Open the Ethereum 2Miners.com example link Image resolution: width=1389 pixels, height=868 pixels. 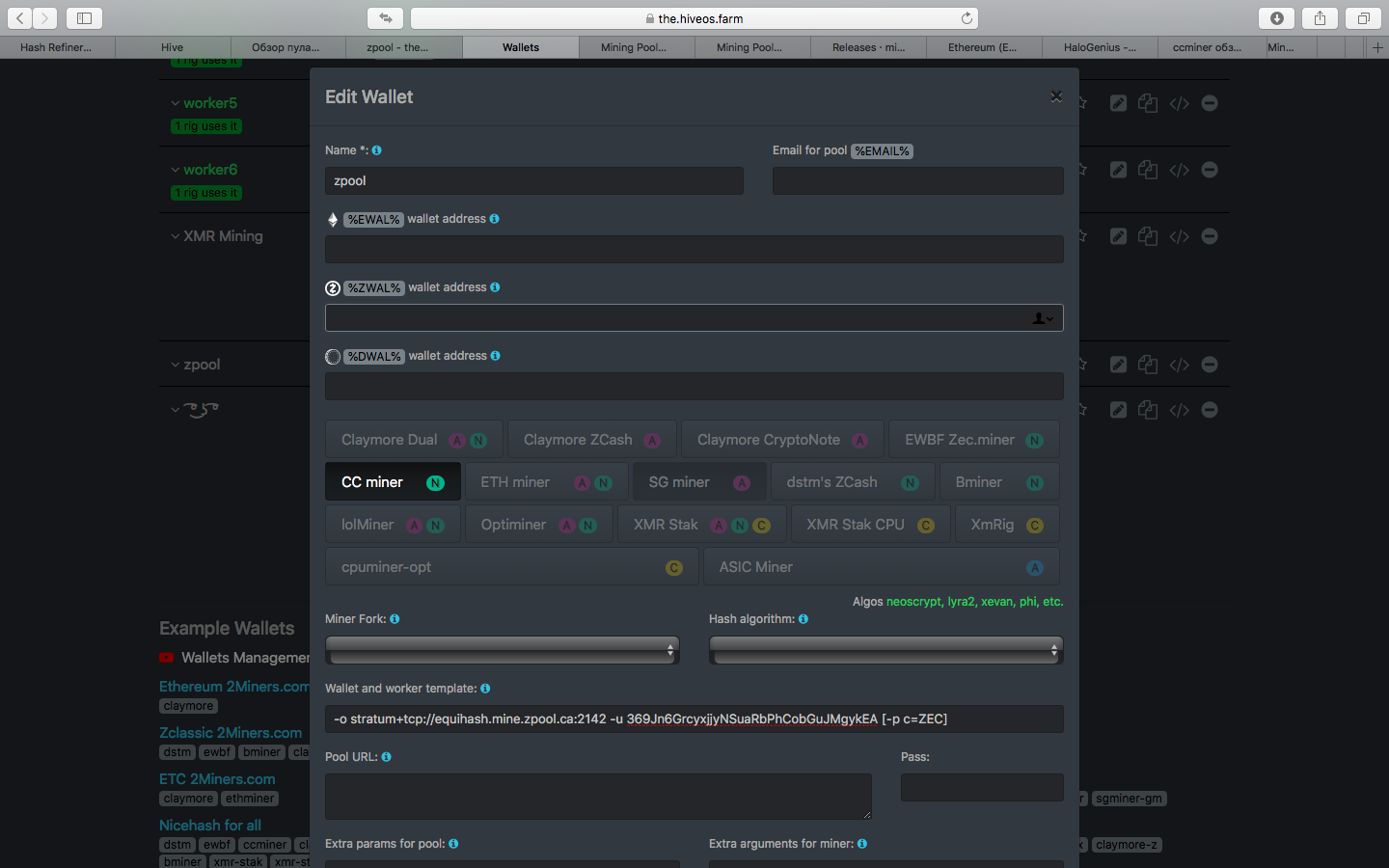[234, 687]
